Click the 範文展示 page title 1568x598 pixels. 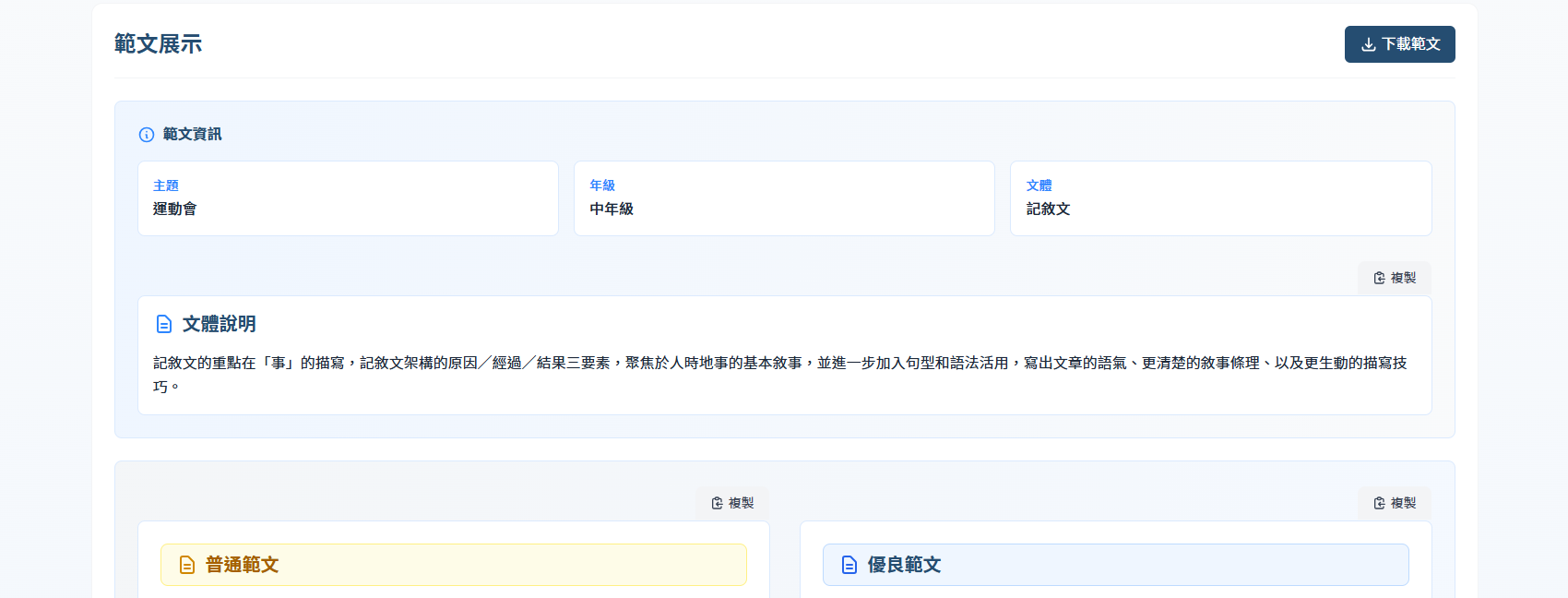158,44
